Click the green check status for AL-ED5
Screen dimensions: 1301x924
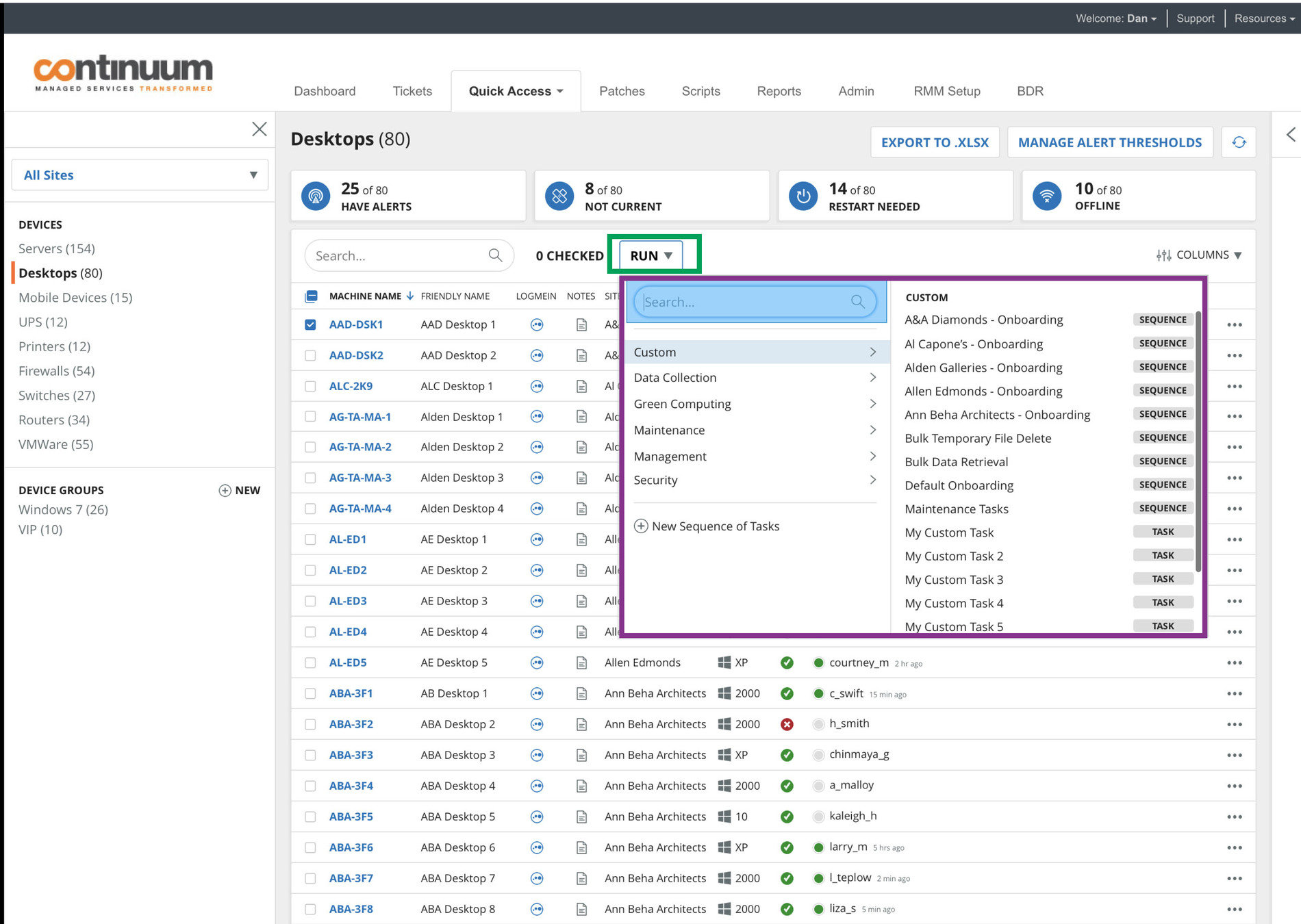[x=787, y=663]
